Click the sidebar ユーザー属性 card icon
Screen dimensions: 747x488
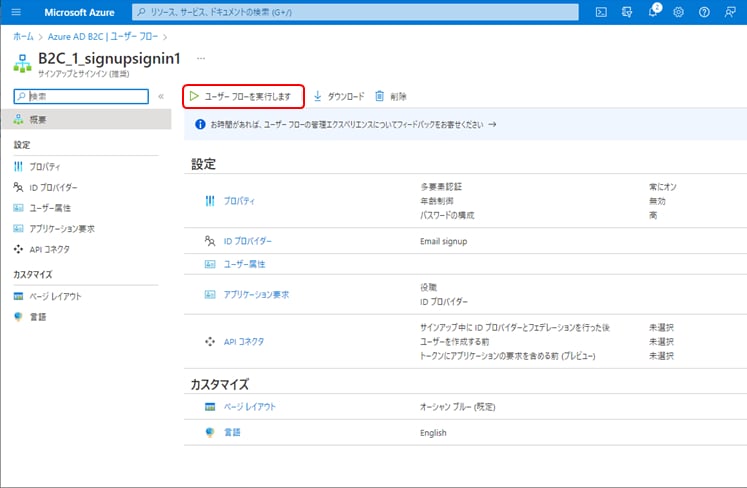(x=18, y=208)
